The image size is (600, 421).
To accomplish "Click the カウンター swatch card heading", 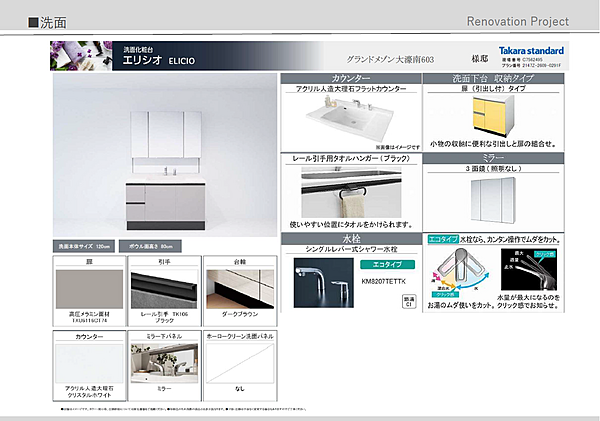I will tap(89, 336).
